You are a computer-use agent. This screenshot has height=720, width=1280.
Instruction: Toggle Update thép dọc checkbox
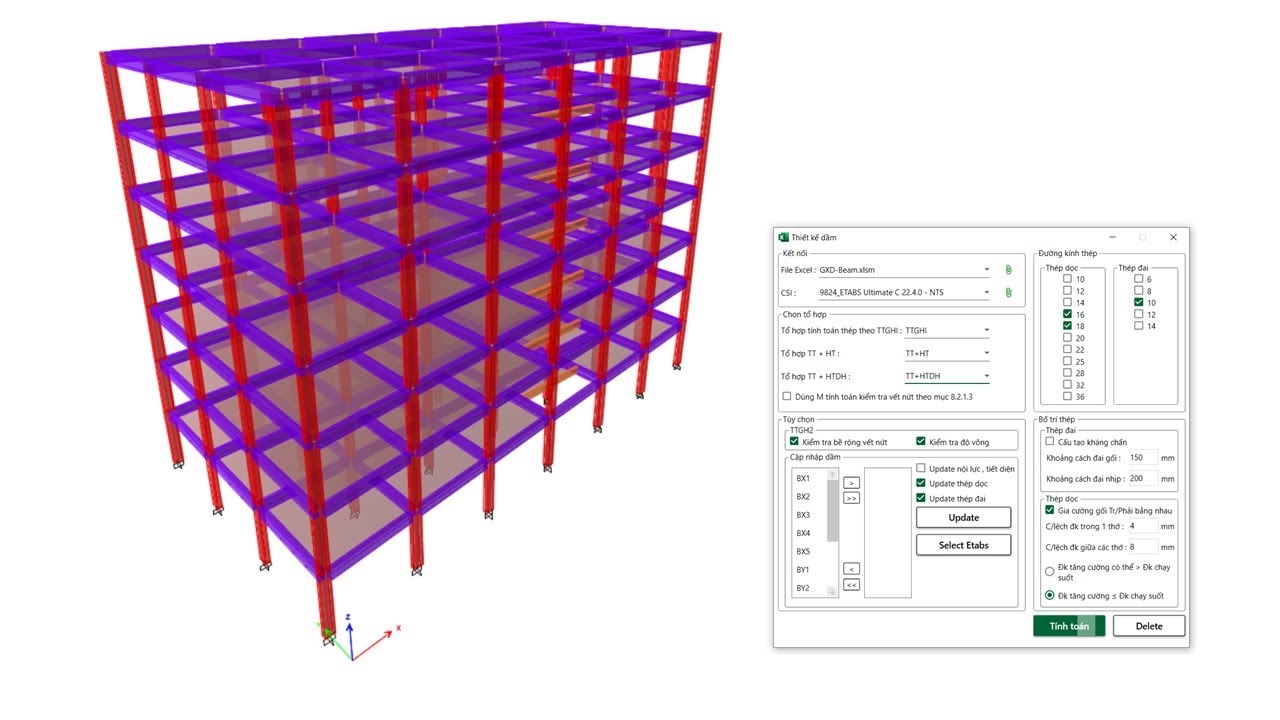click(921, 483)
